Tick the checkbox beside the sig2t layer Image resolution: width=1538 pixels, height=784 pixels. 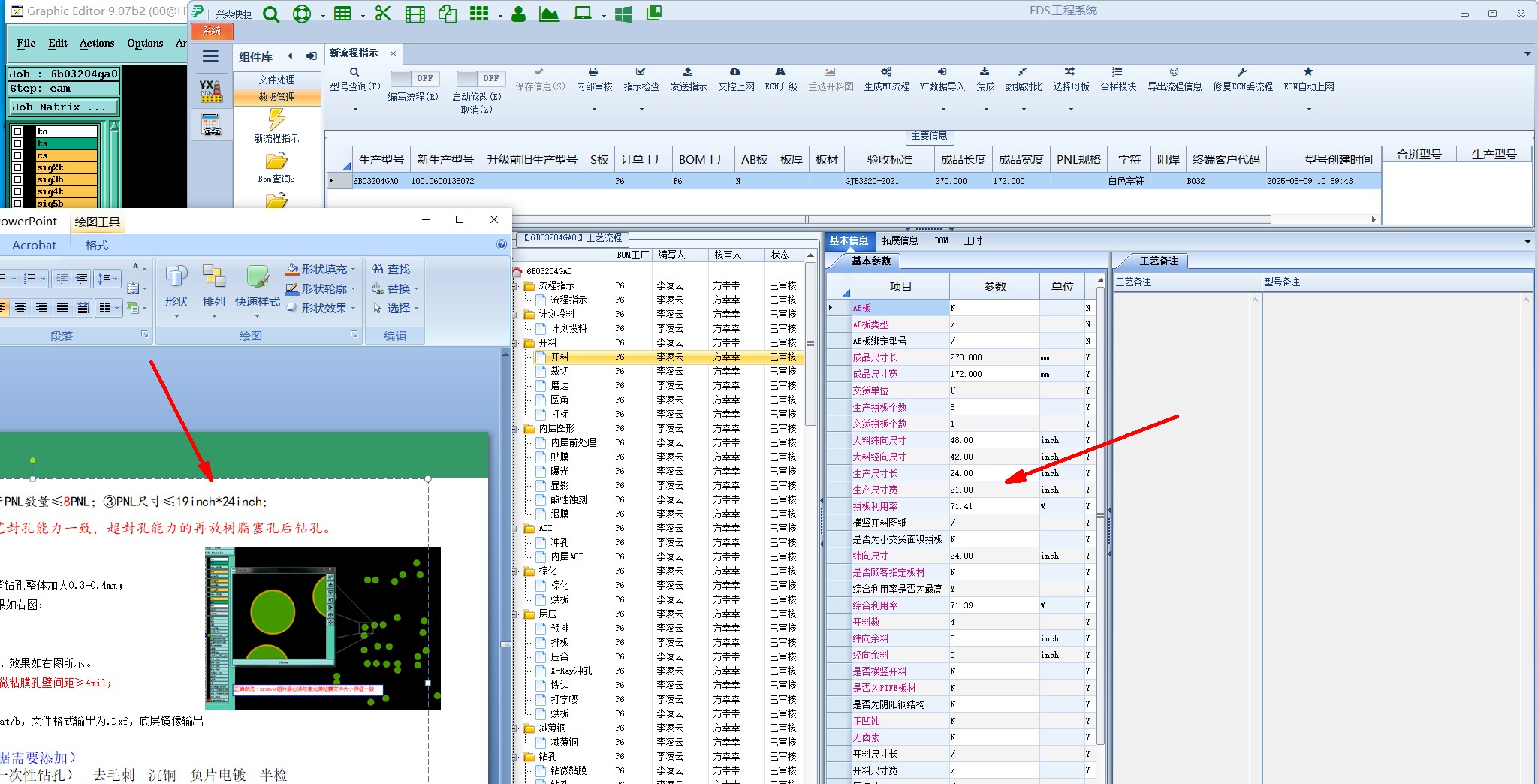coord(17,167)
